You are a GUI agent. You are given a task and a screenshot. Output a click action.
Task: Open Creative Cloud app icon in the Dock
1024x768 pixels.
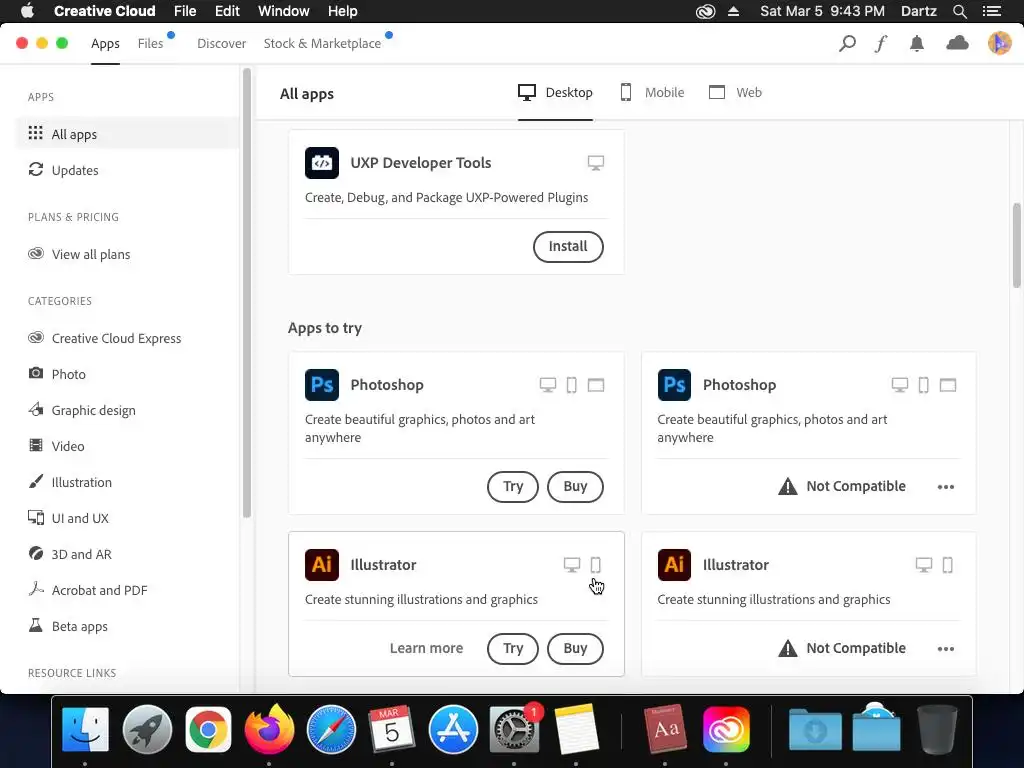click(726, 729)
